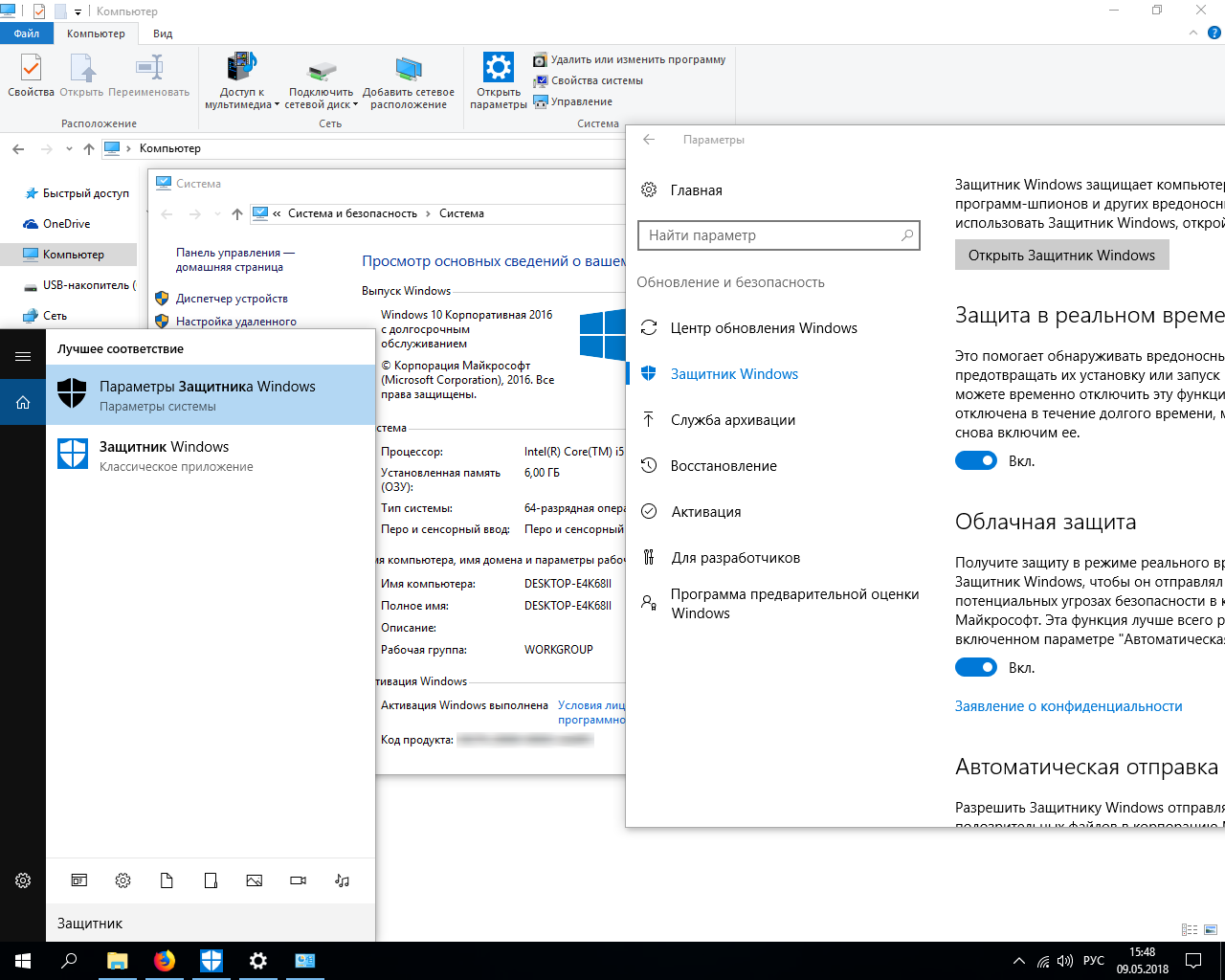Collapse the Explorer ribbon chevron
The height and width of the screenshot is (980, 1225).
(x=1193, y=33)
